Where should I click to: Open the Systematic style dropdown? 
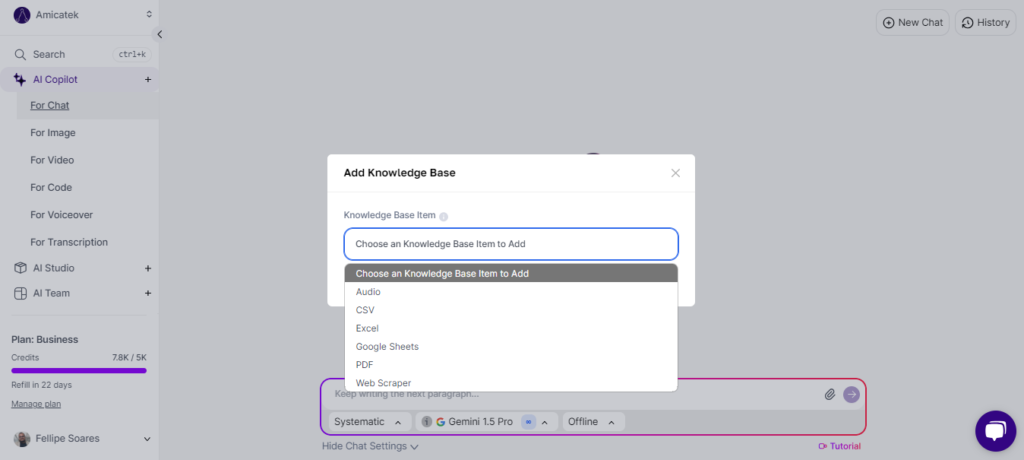click(x=370, y=422)
